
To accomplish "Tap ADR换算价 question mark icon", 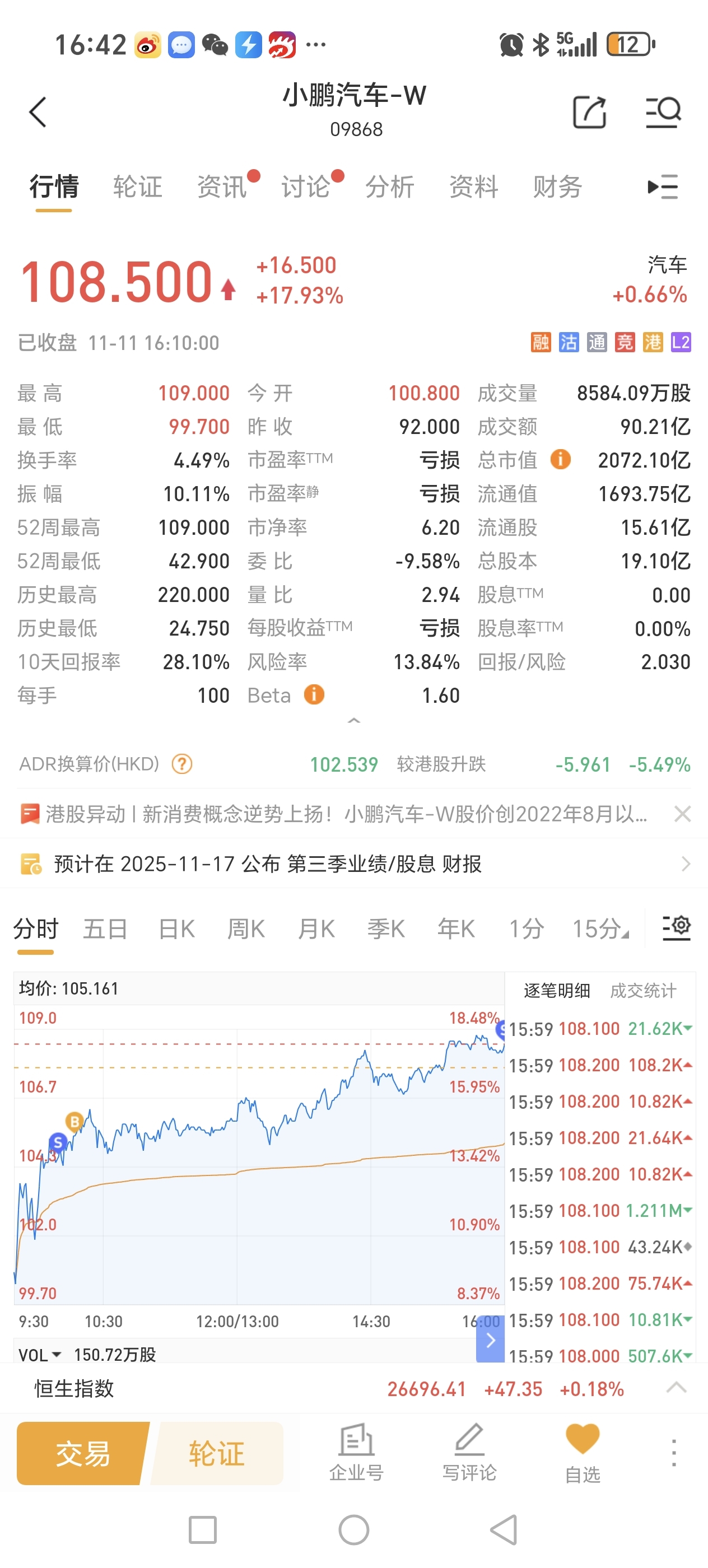I will point(182,764).
